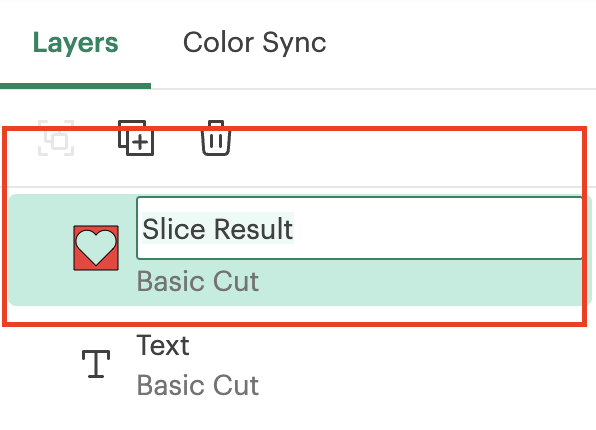Click the heart cutout in the thumbnail

pos(96,246)
